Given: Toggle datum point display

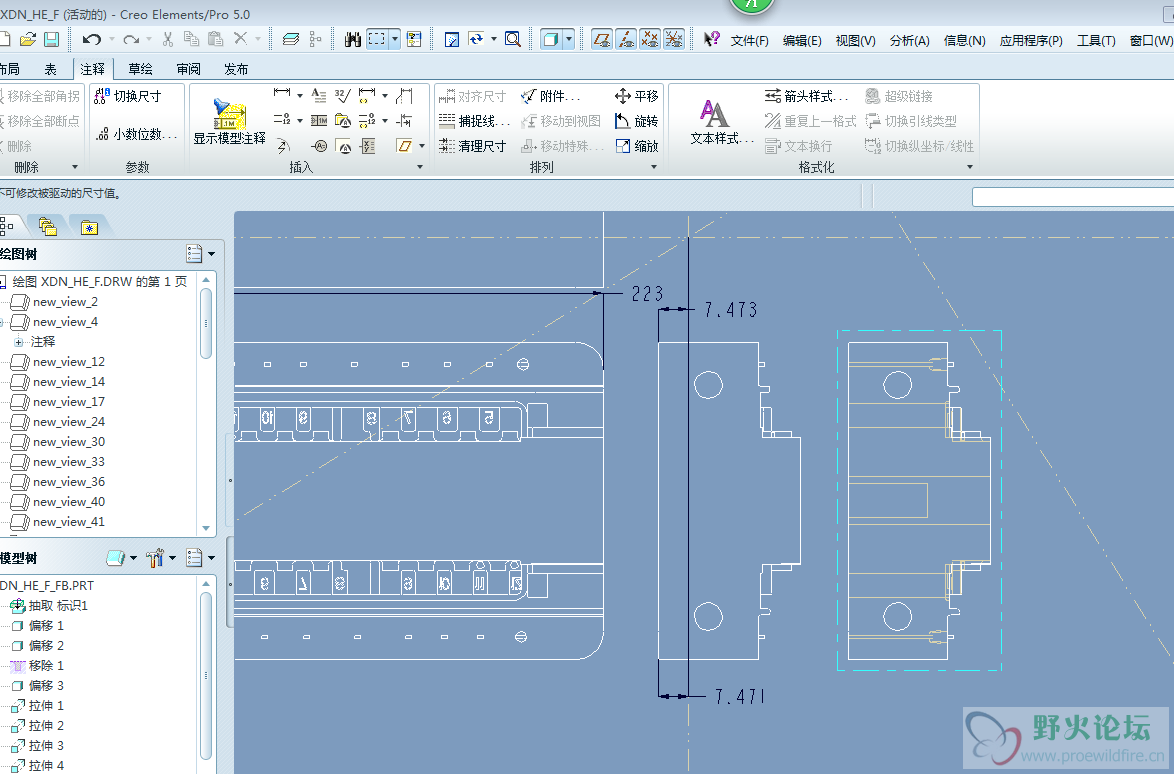Looking at the screenshot, I should click(x=650, y=39).
